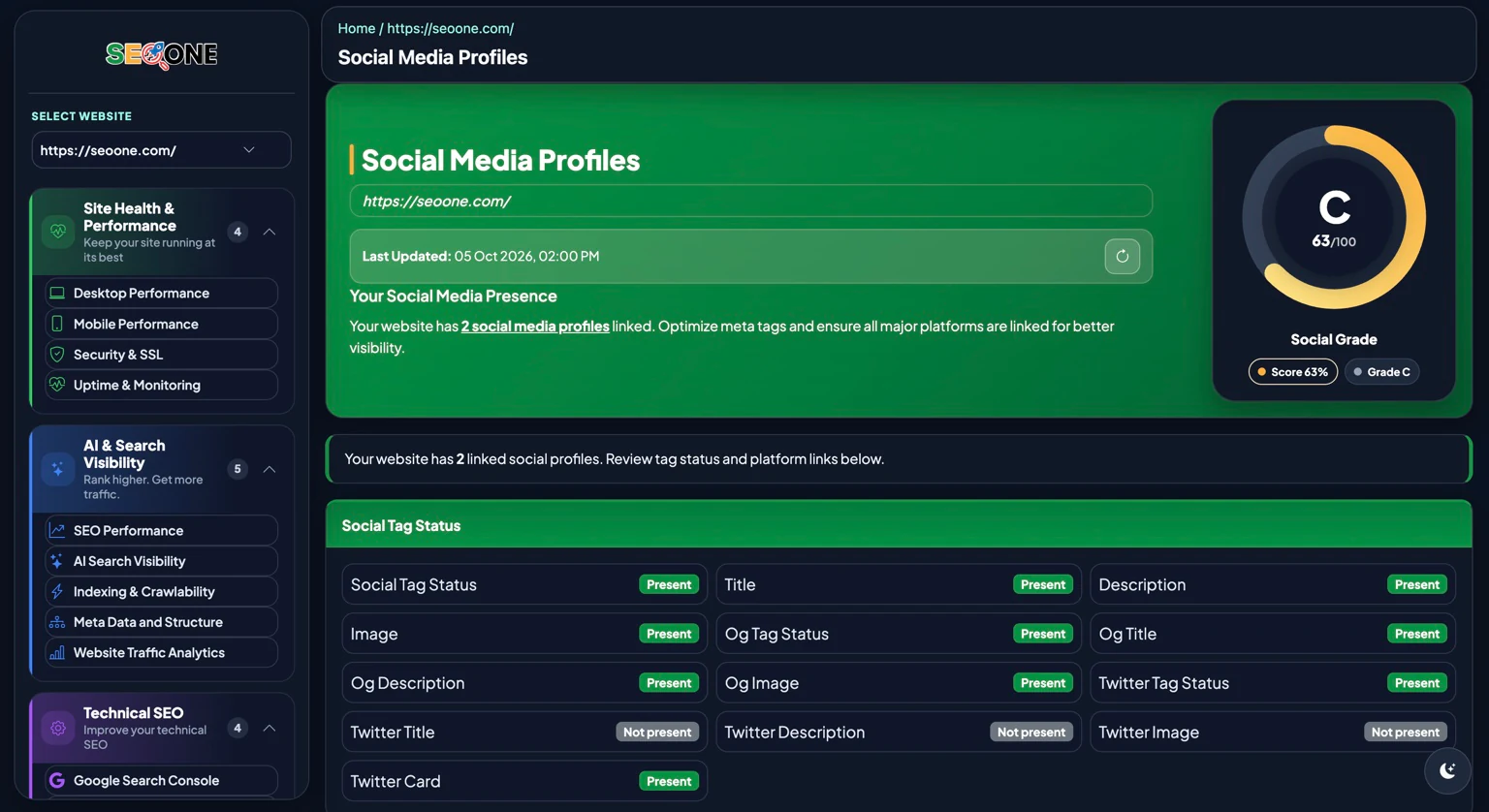1489x812 pixels.
Task: Click the Home breadcrumb link
Action: [x=357, y=28]
